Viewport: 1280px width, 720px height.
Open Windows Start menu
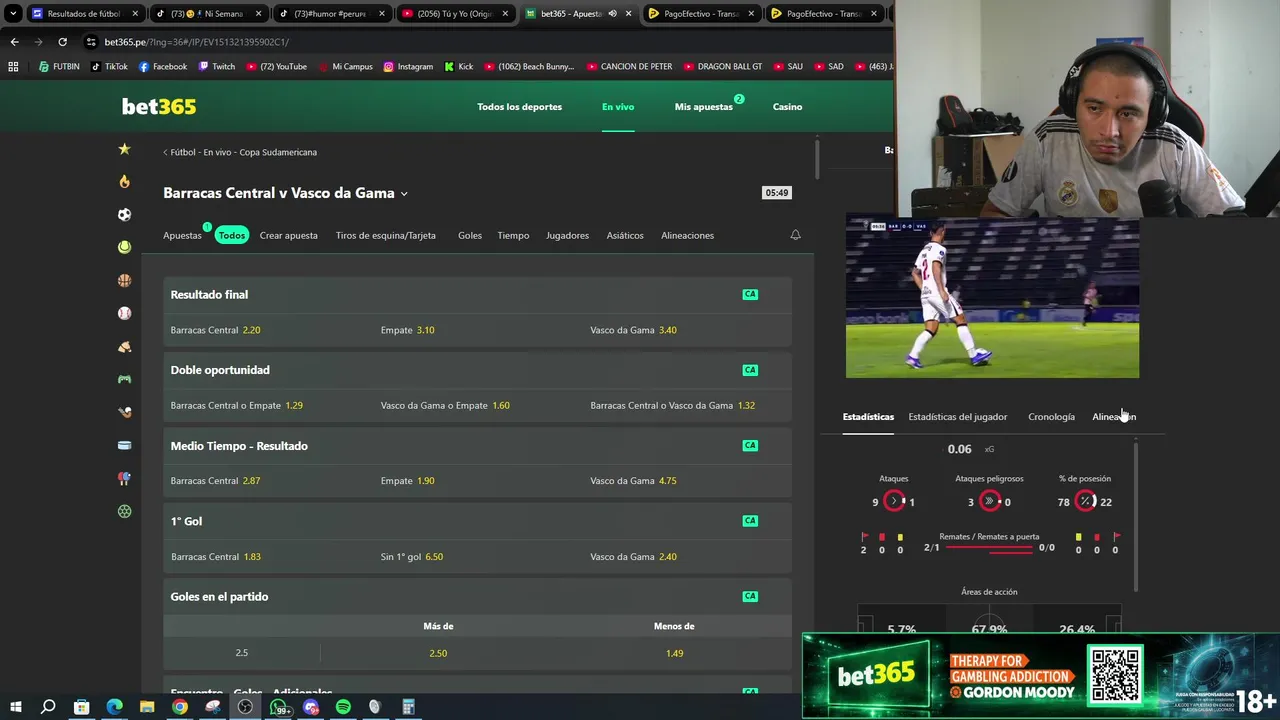[16, 707]
